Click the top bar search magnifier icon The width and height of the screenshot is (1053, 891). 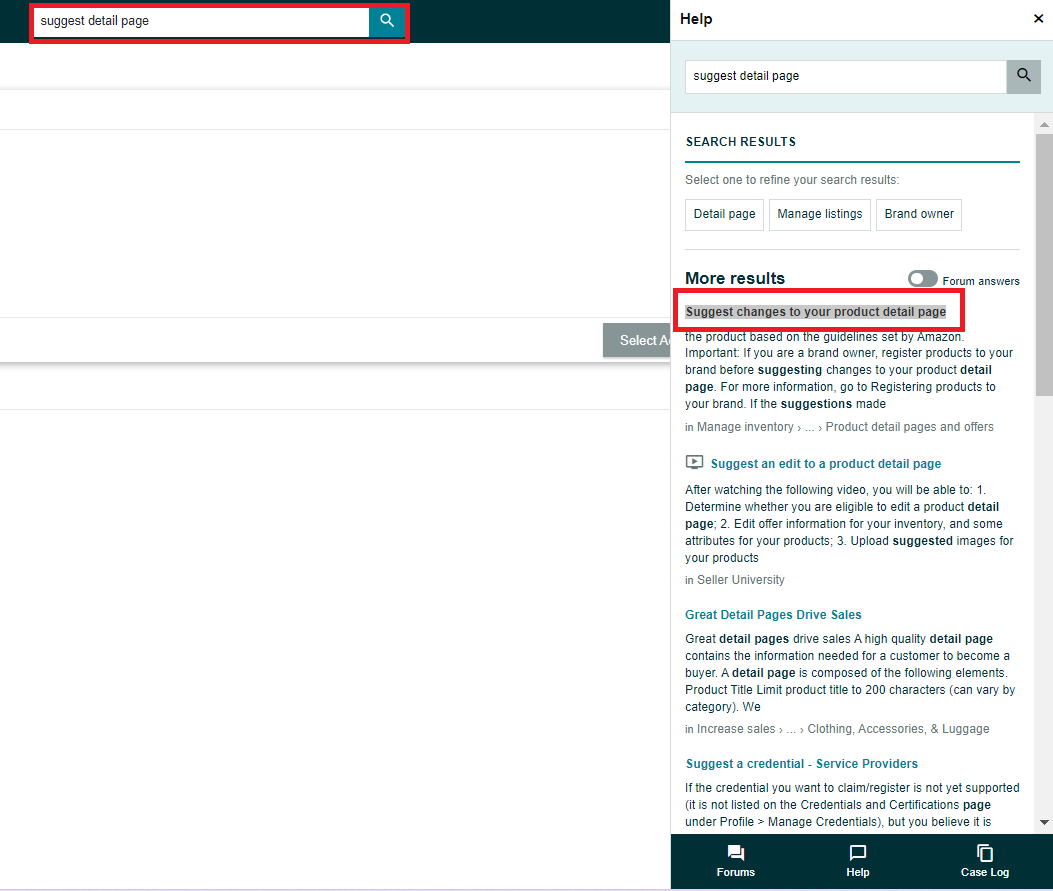pyautogui.click(x=387, y=21)
